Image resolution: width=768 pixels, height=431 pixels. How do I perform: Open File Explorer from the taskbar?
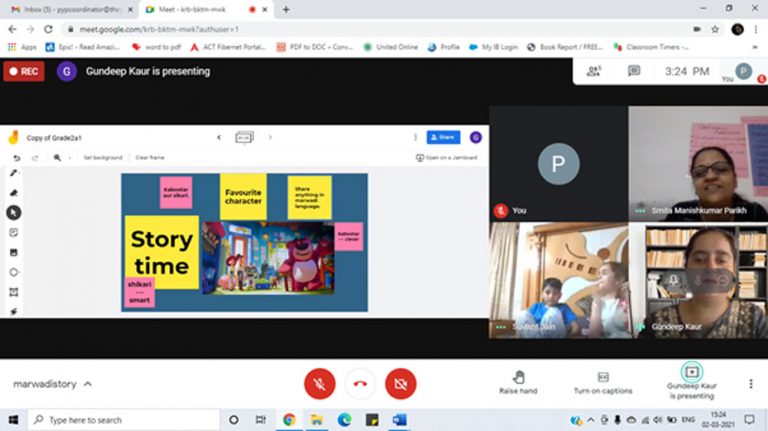click(x=317, y=420)
